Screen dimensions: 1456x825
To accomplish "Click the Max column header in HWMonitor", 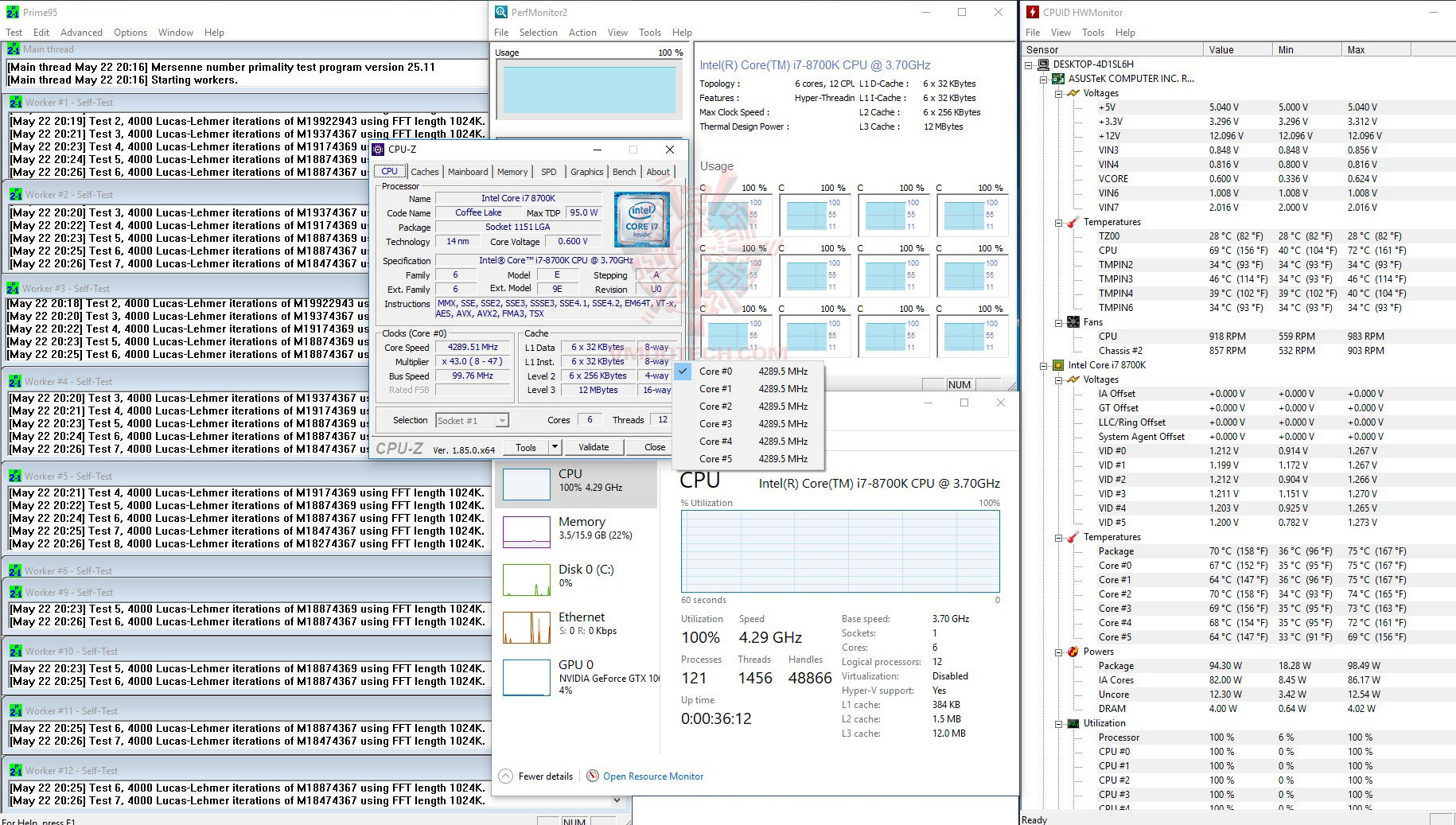I will [x=1376, y=49].
